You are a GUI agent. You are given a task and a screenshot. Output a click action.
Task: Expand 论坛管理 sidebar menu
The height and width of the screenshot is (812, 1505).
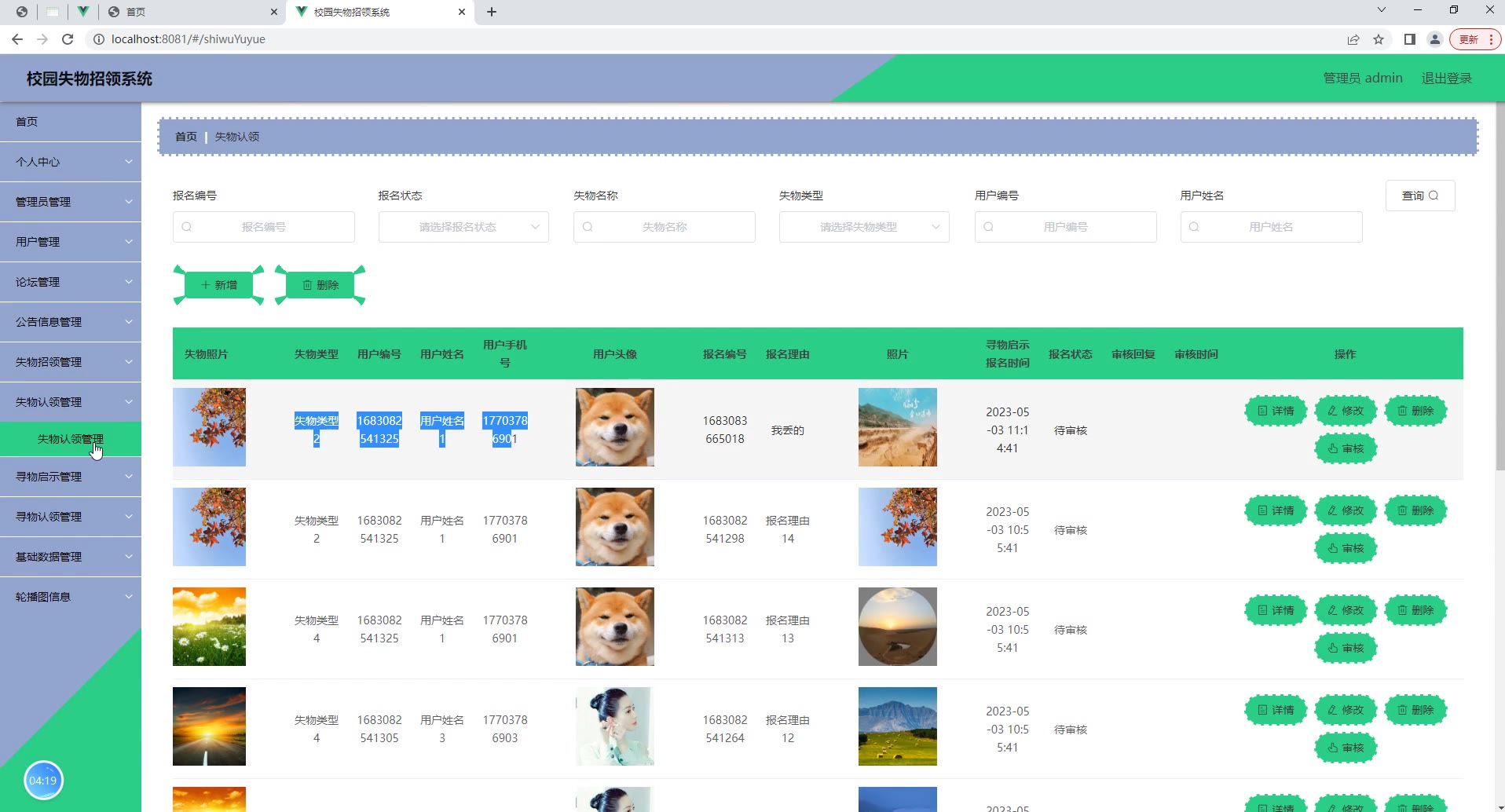(71, 282)
